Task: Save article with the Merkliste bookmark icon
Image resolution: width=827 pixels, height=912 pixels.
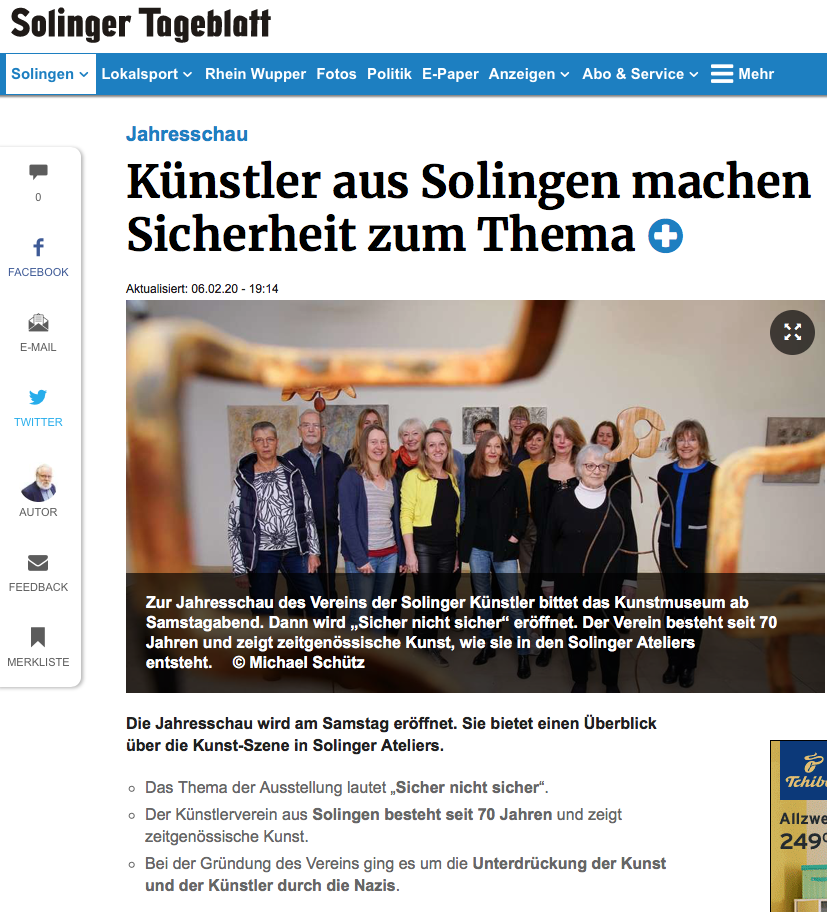Action: (38, 637)
